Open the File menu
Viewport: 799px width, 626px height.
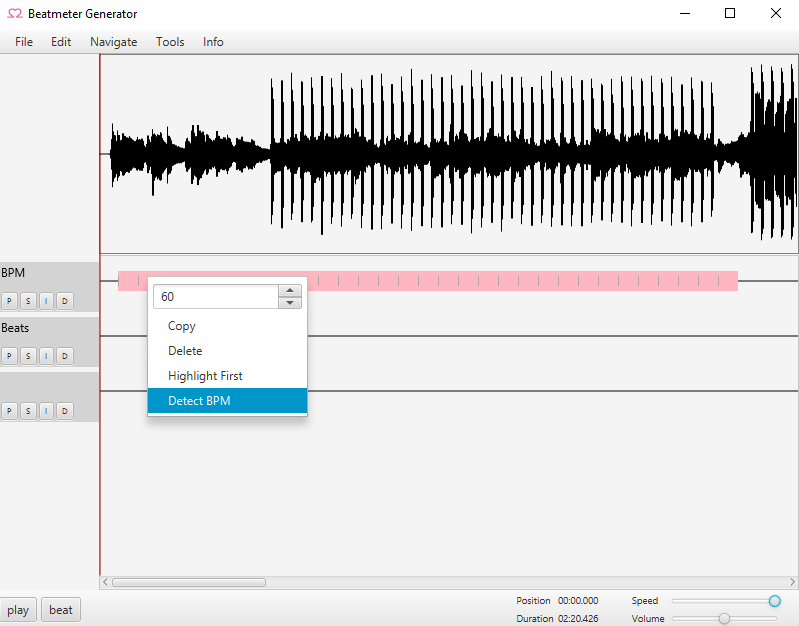24,42
